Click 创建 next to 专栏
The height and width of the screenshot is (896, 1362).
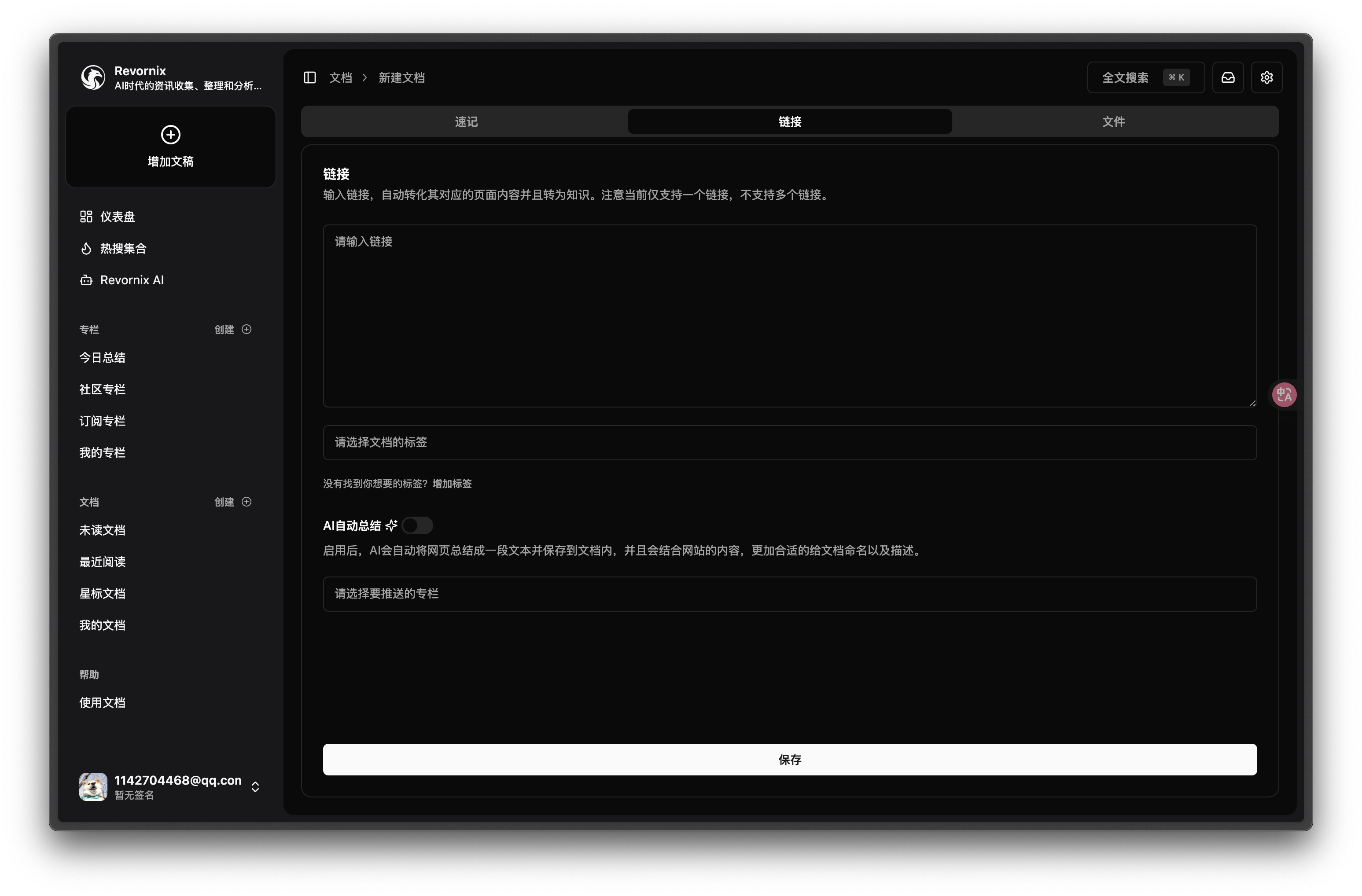(x=225, y=329)
